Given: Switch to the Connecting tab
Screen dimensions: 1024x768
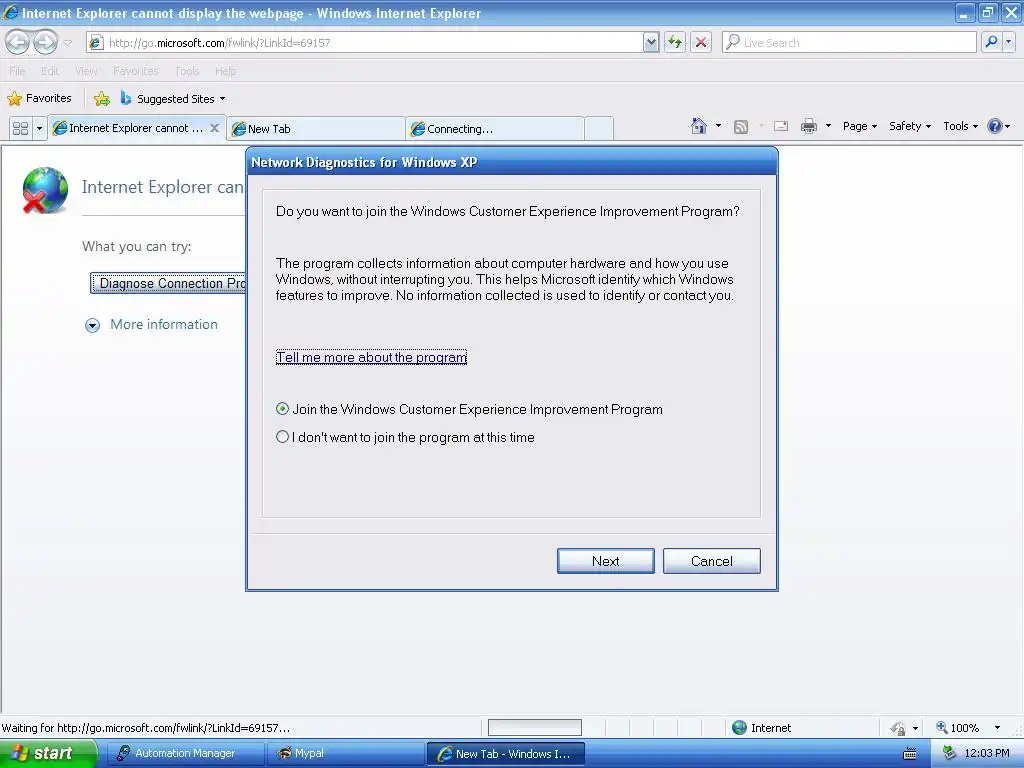Looking at the screenshot, I should (x=494, y=129).
